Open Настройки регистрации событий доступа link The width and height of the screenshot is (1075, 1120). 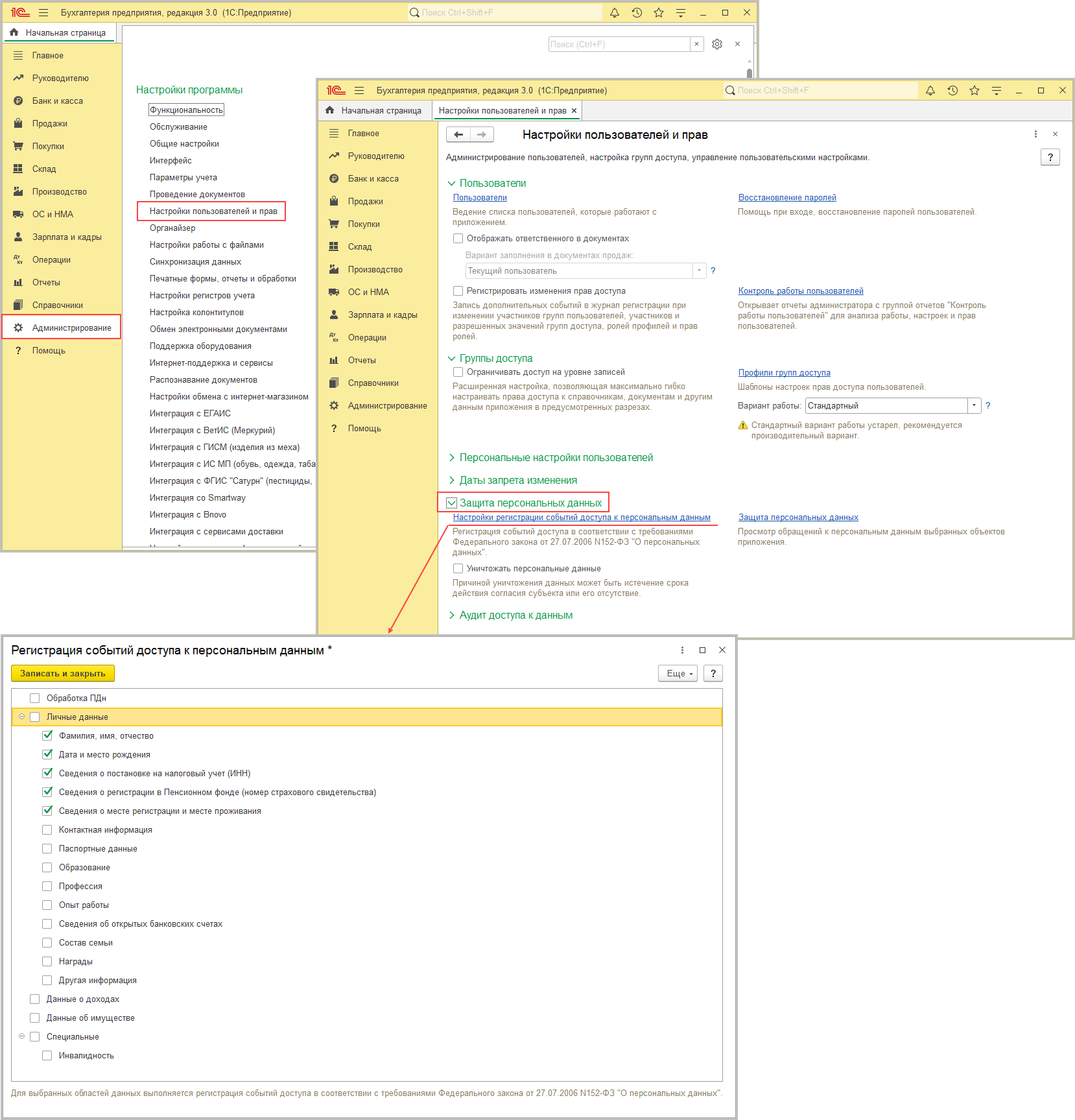click(582, 518)
